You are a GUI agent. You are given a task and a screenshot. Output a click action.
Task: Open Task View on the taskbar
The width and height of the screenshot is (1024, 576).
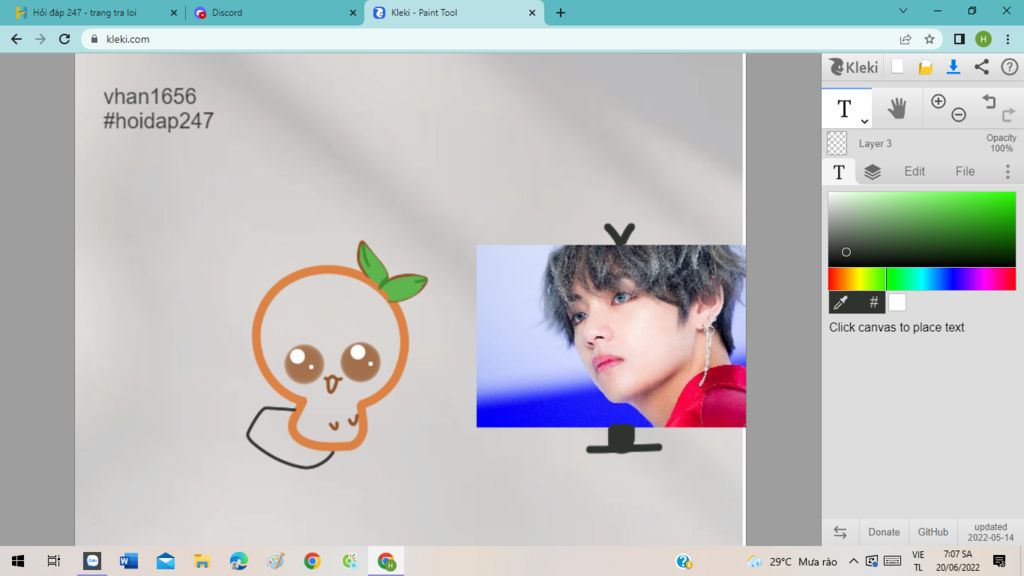pyautogui.click(x=54, y=561)
